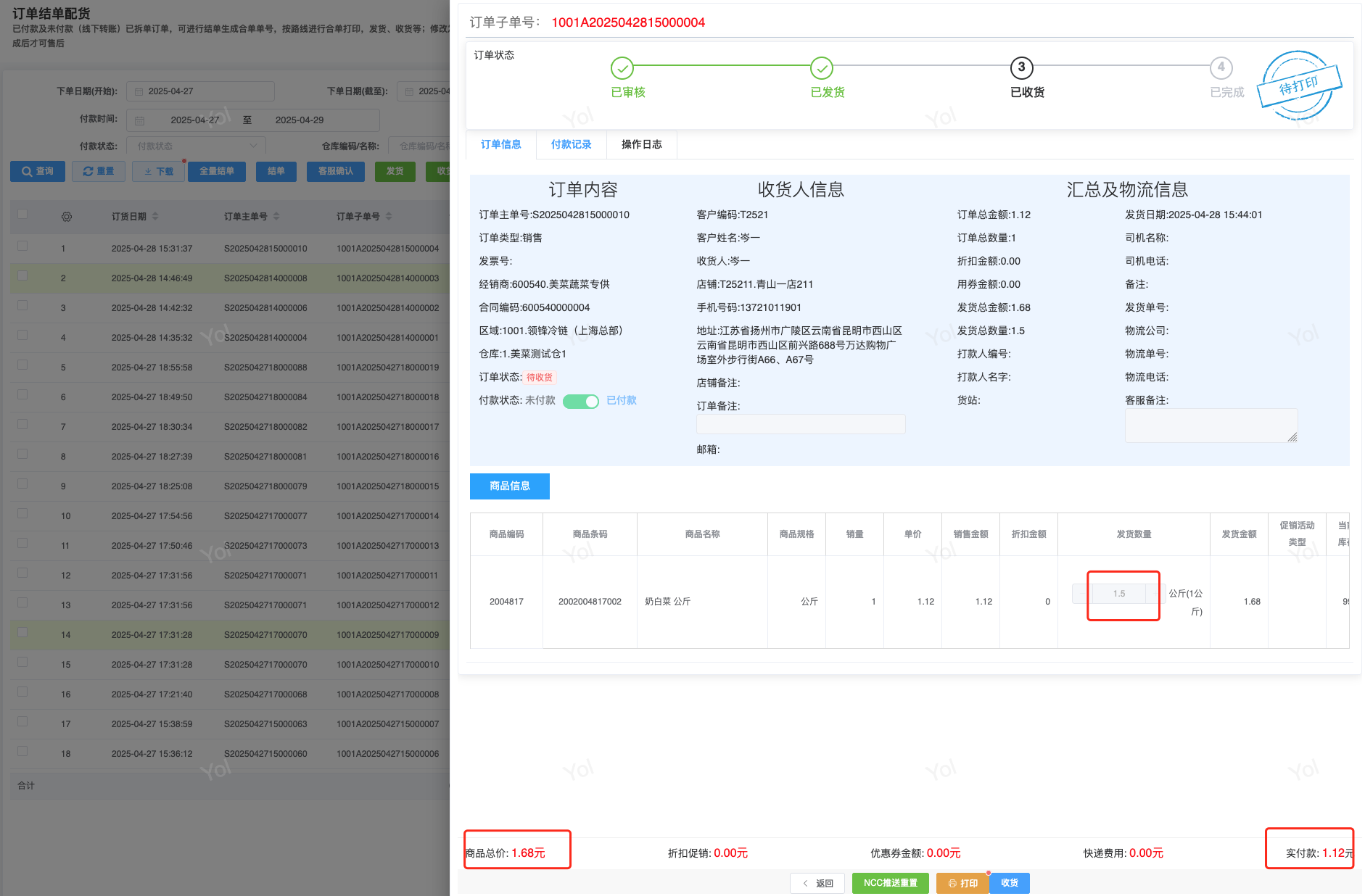Click the 已发货 step checkmark icon
The height and width of the screenshot is (896, 1365).
pyautogui.click(x=821, y=68)
